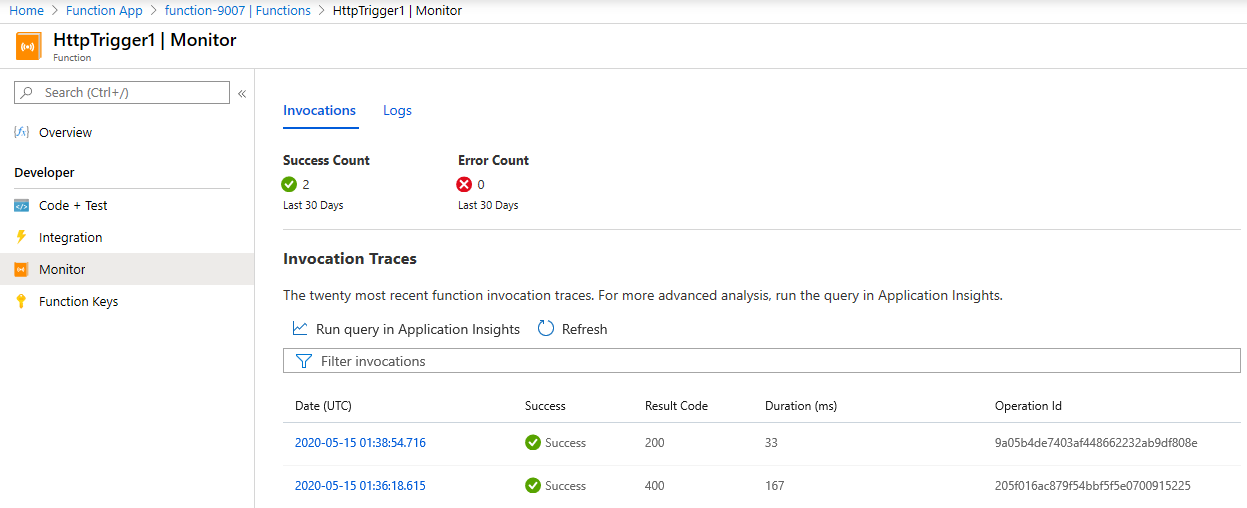Open function-9007 | Functions breadcrumb
1247x508 pixels.
coord(237,11)
